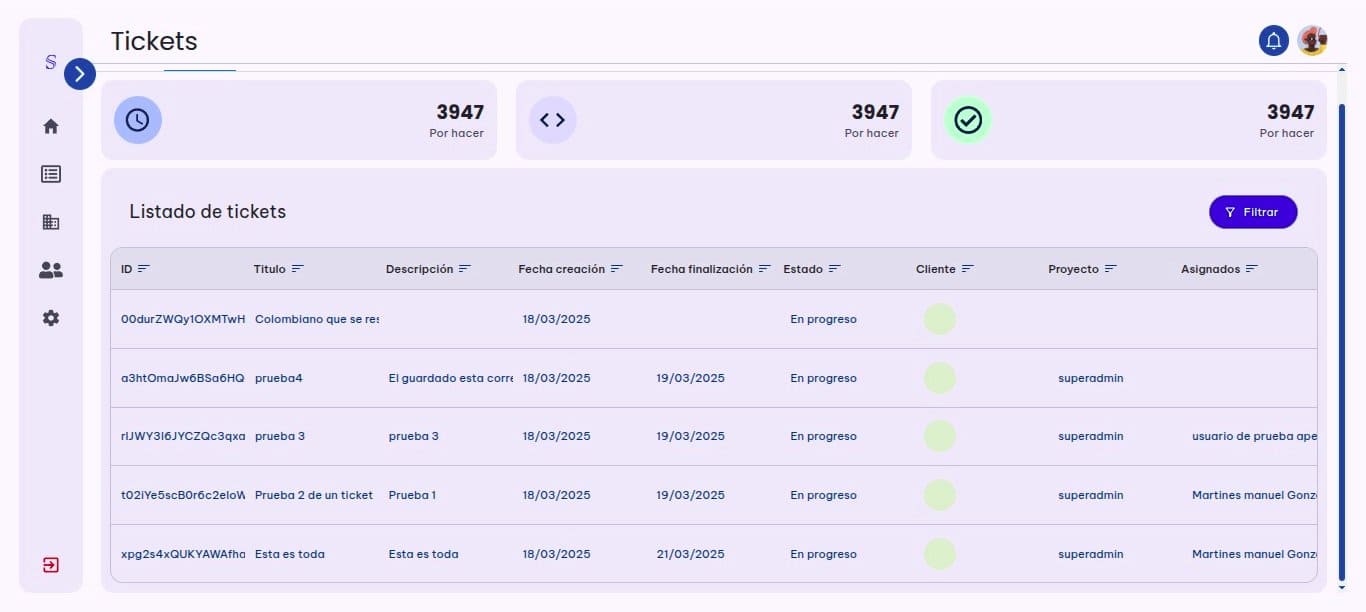Expand the sidebar with chevron button

[x=80, y=74]
